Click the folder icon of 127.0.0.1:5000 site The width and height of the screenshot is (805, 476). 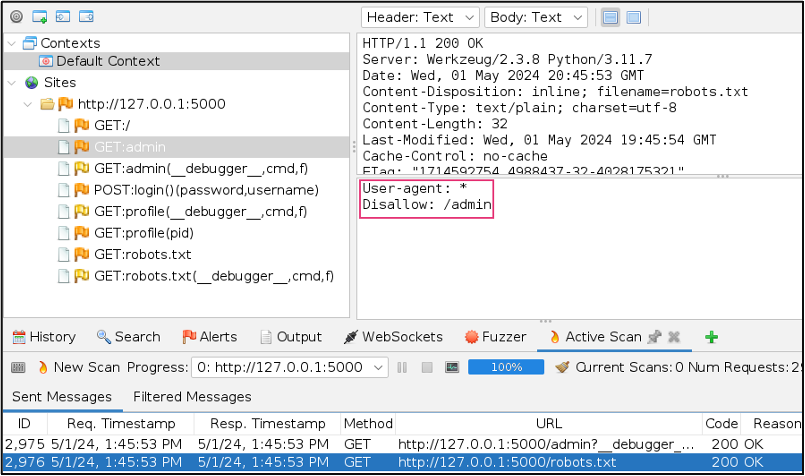pos(47,104)
